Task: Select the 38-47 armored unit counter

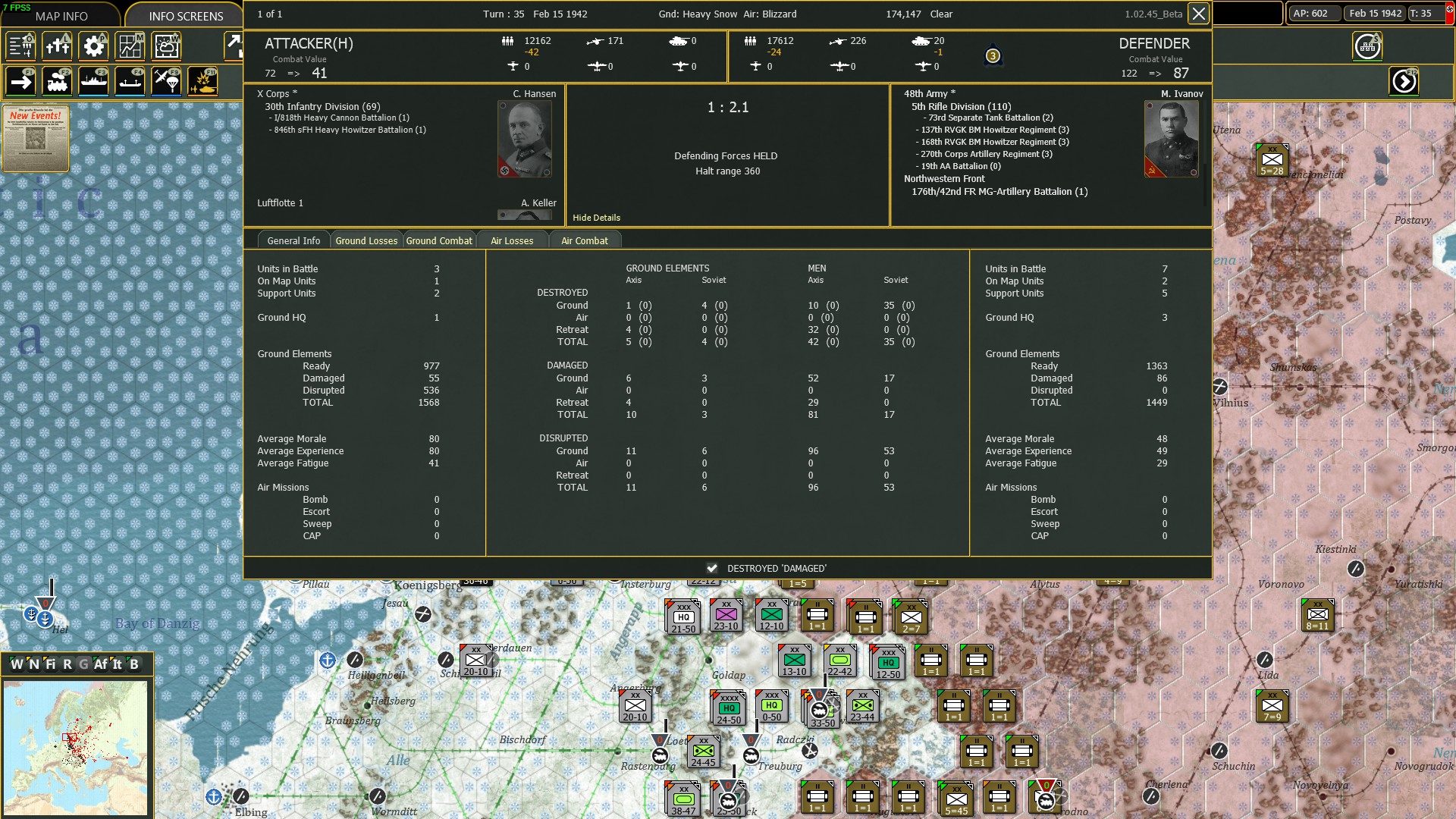Action: tap(683, 799)
